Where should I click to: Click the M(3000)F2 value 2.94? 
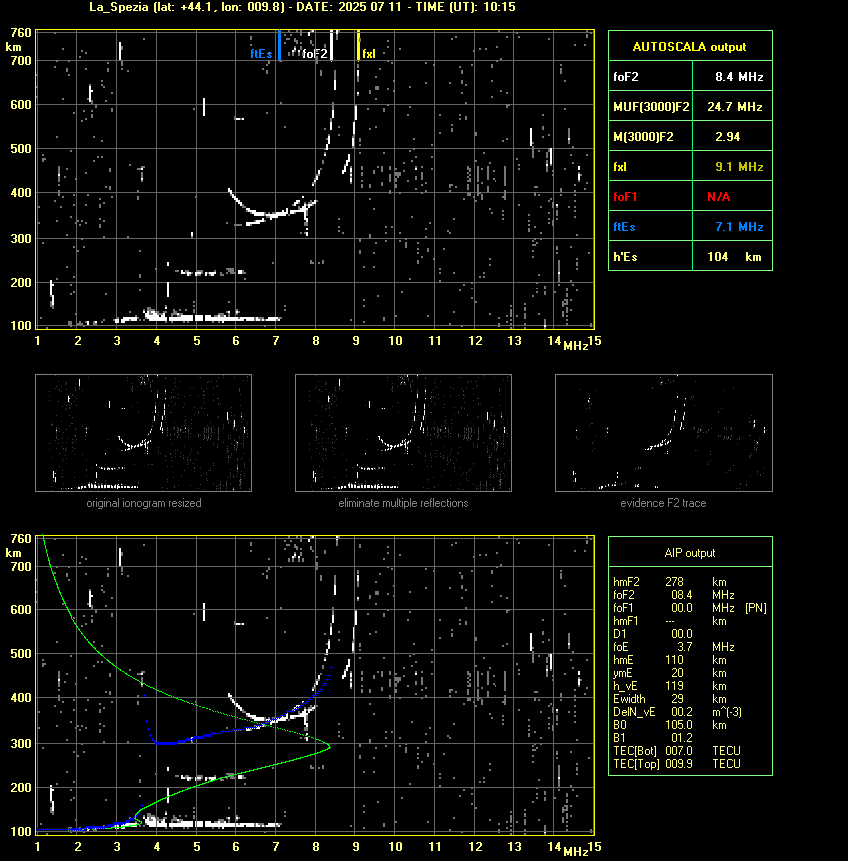pyautogui.click(x=727, y=137)
